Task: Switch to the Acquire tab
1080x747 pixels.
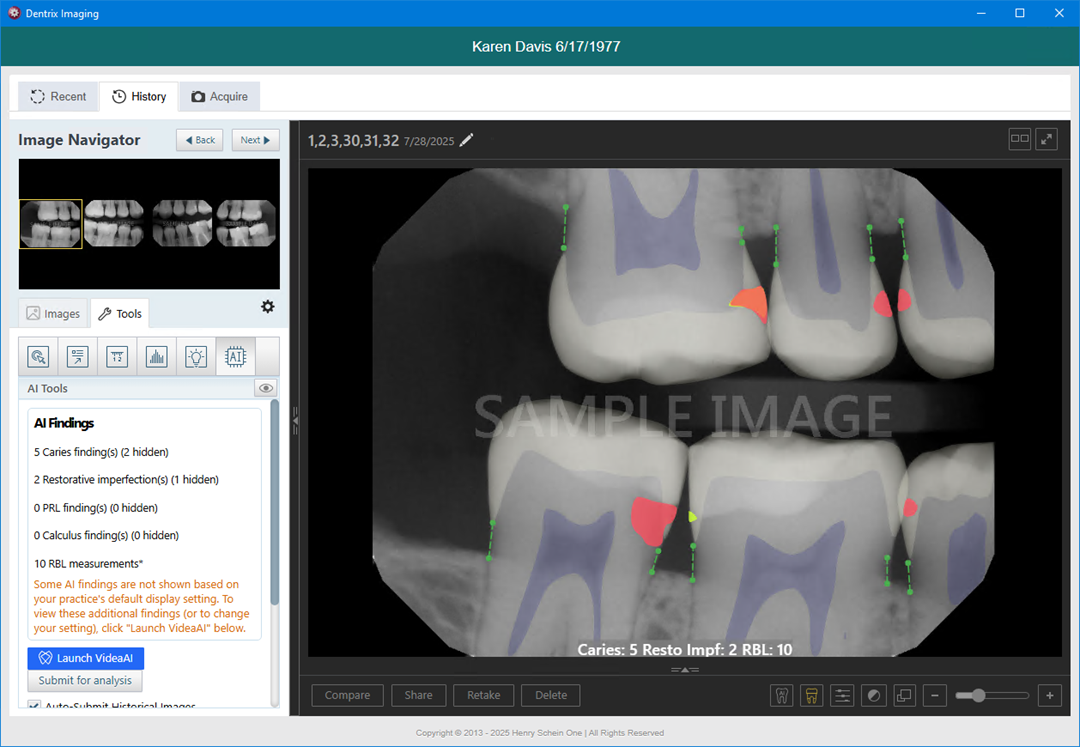Action: click(220, 96)
